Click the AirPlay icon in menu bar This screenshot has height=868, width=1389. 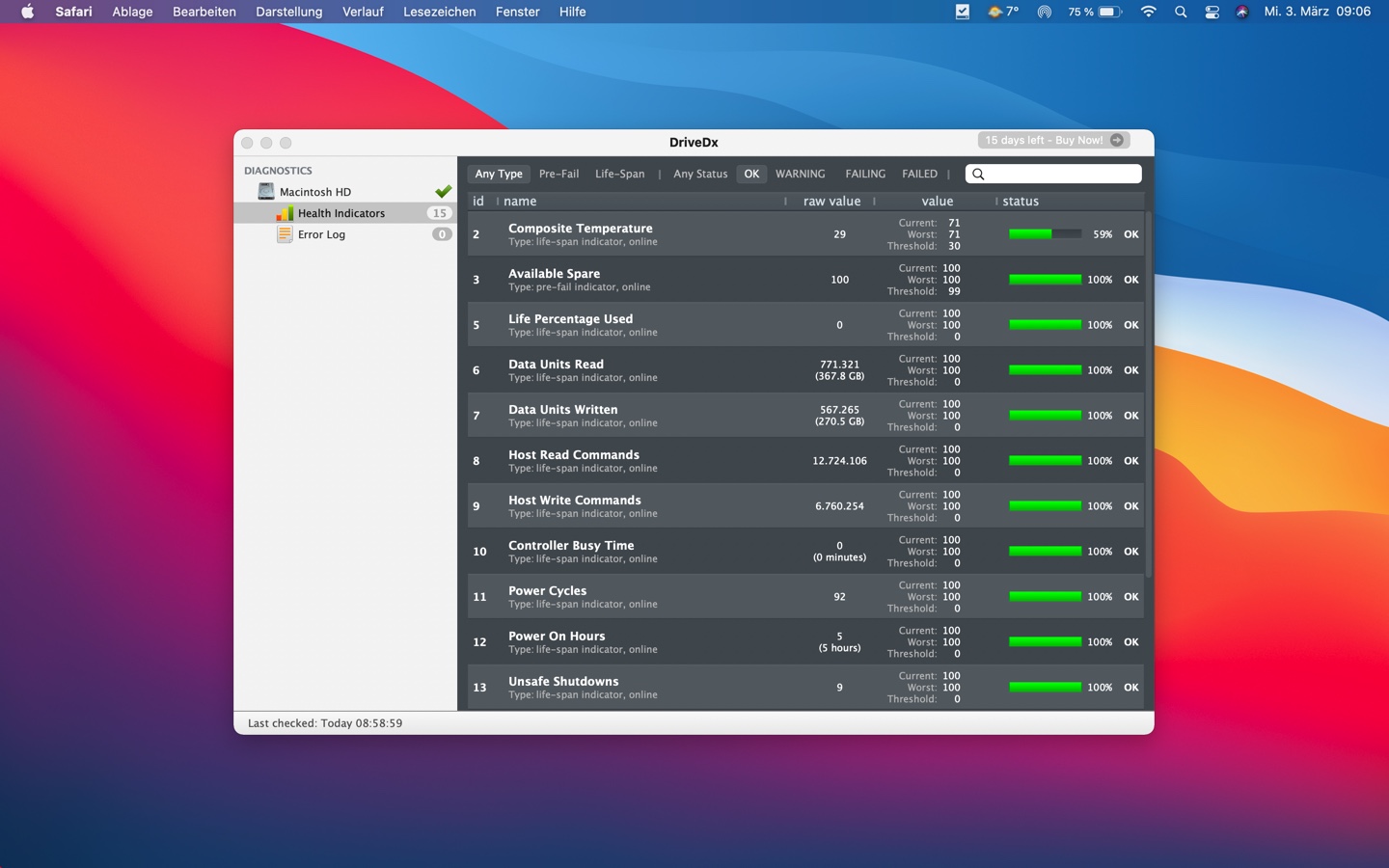[x=1045, y=12]
